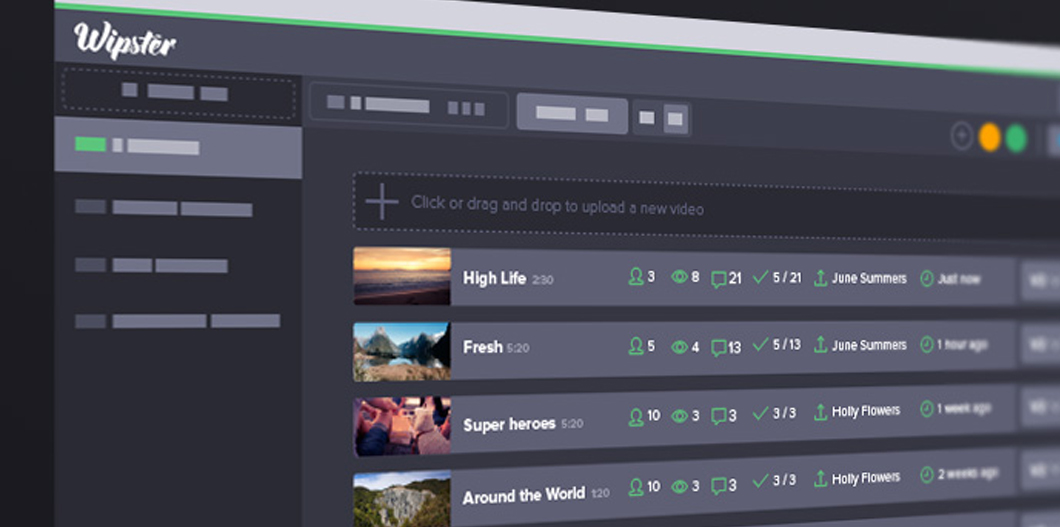The height and width of the screenshot is (527, 1060).
Task: Click the Super heroes video title
Action: pyautogui.click(x=509, y=424)
